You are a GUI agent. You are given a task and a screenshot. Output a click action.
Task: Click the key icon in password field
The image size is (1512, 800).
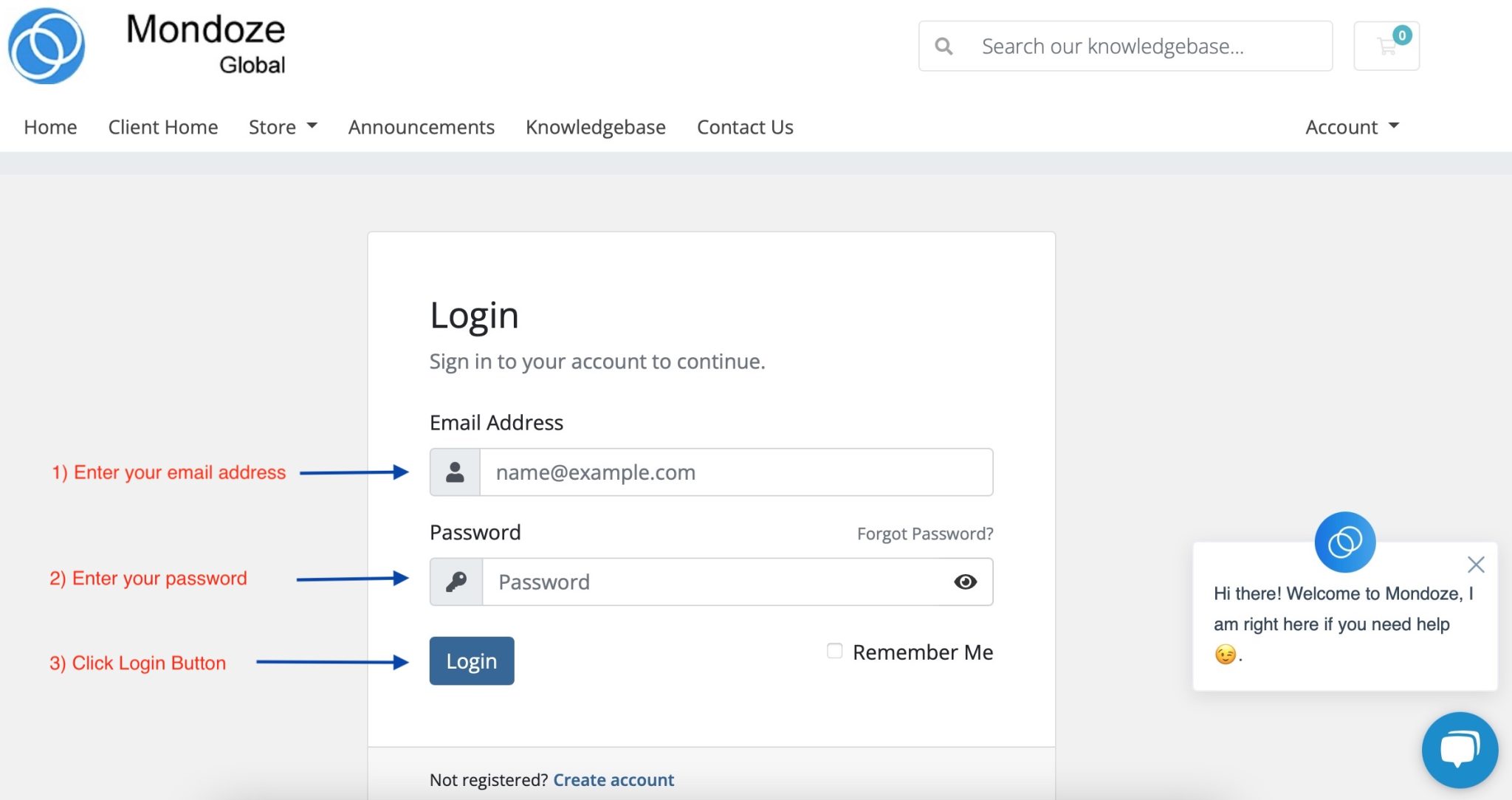click(x=455, y=582)
